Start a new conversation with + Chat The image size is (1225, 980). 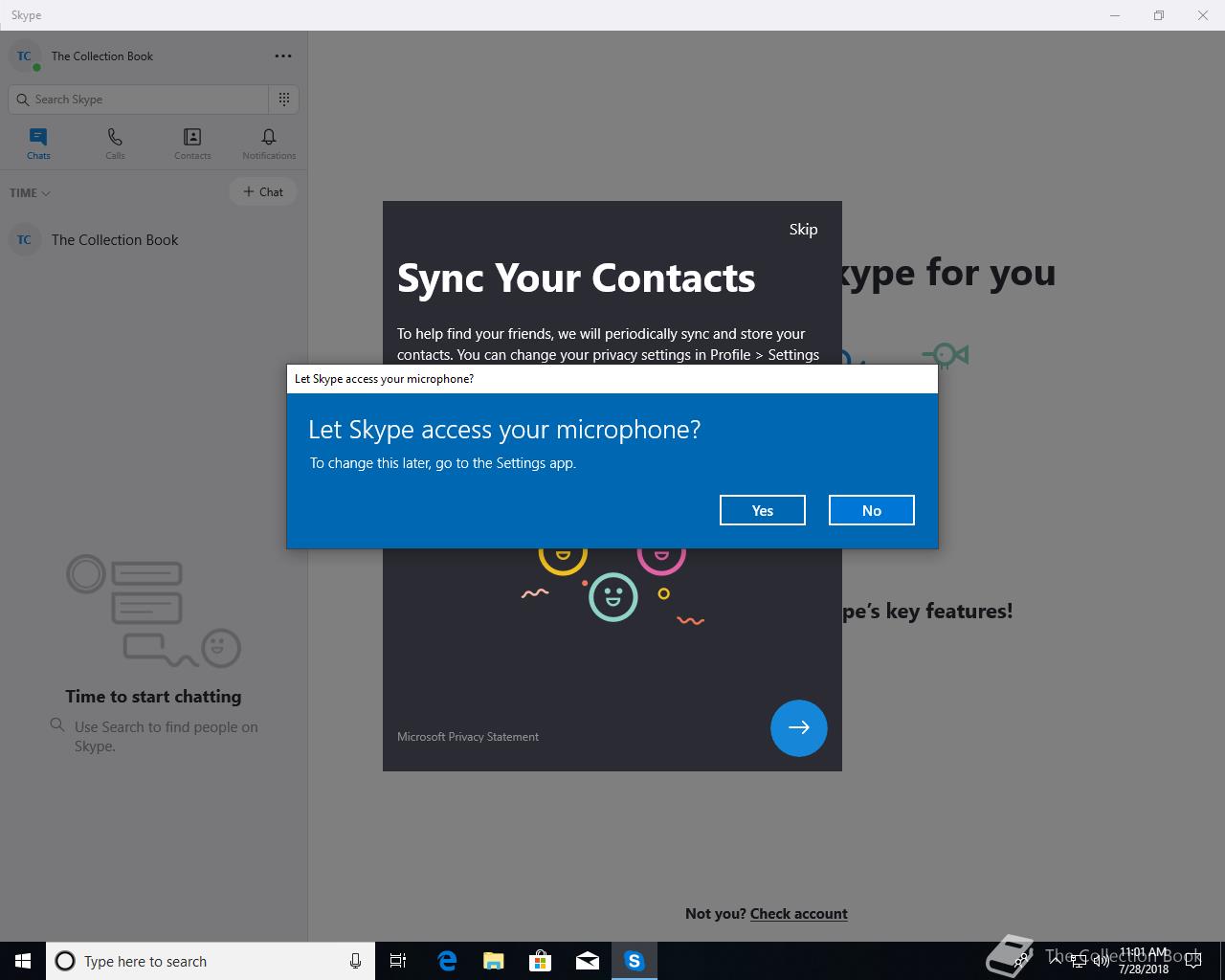coord(263,191)
